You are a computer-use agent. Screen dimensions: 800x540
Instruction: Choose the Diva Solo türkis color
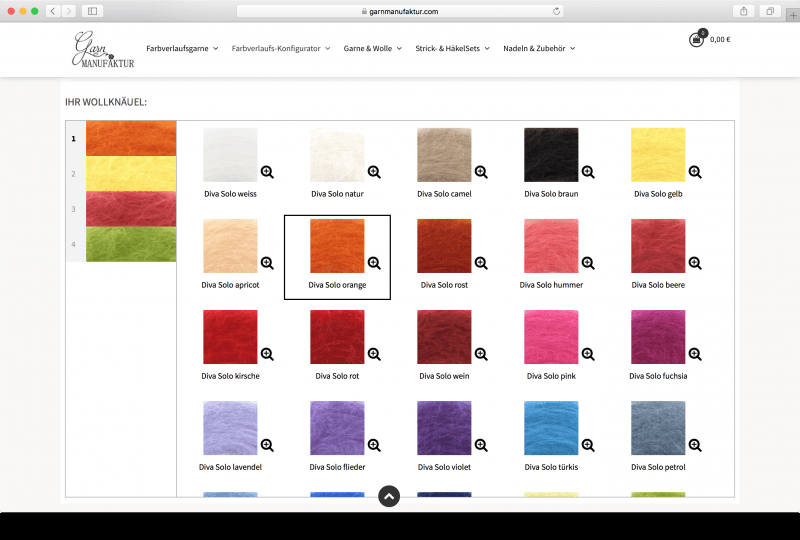pyautogui.click(x=551, y=428)
